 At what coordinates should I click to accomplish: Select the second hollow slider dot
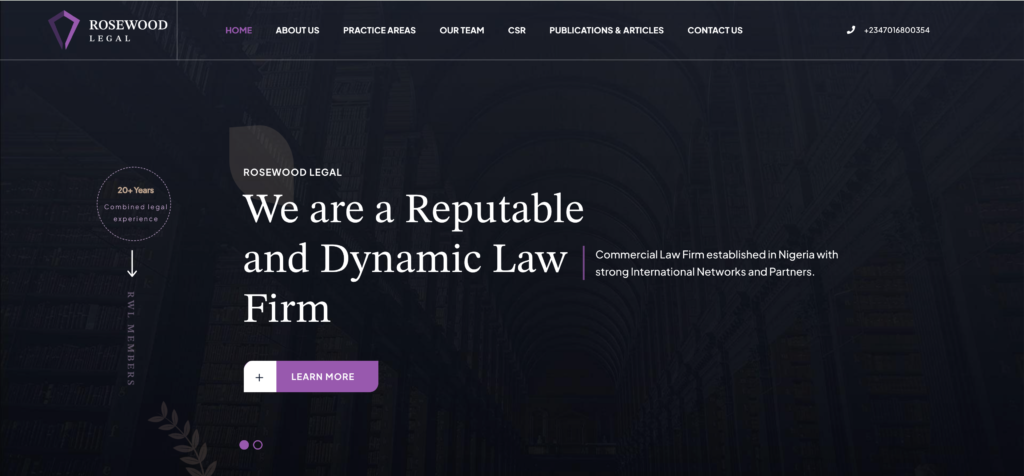point(258,445)
